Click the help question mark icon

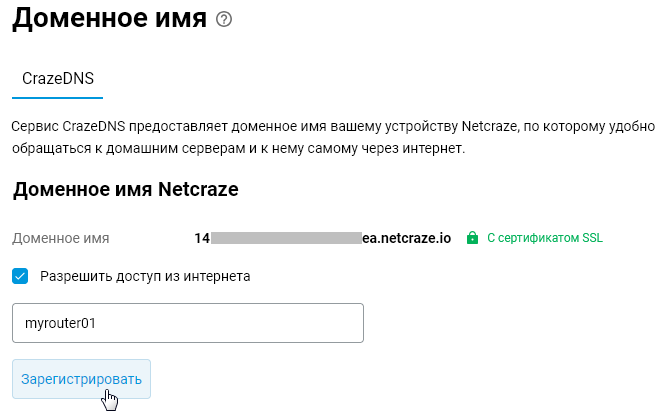(224, 19)
